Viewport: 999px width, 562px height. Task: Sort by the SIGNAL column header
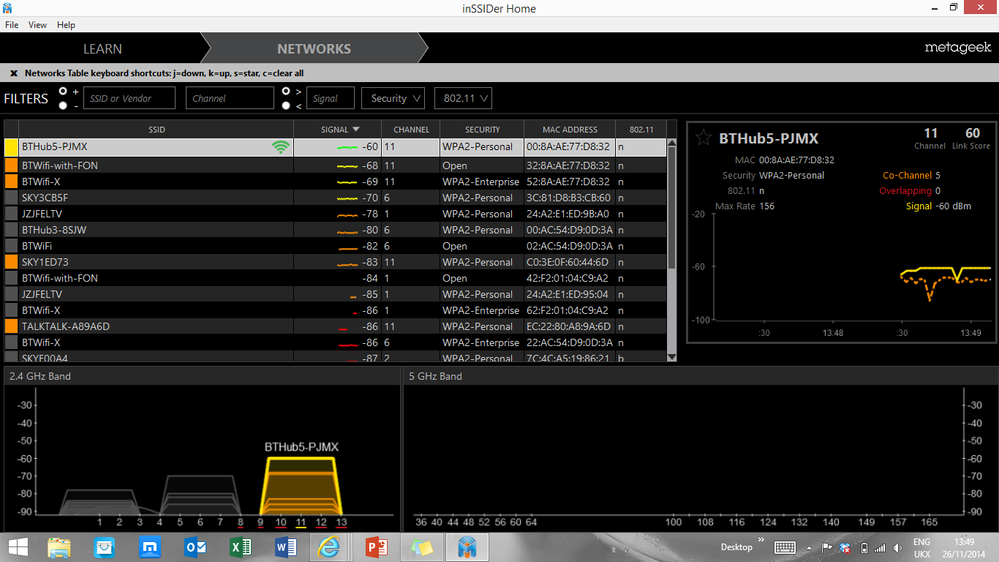pyautogui.click(x=338, y=129)
